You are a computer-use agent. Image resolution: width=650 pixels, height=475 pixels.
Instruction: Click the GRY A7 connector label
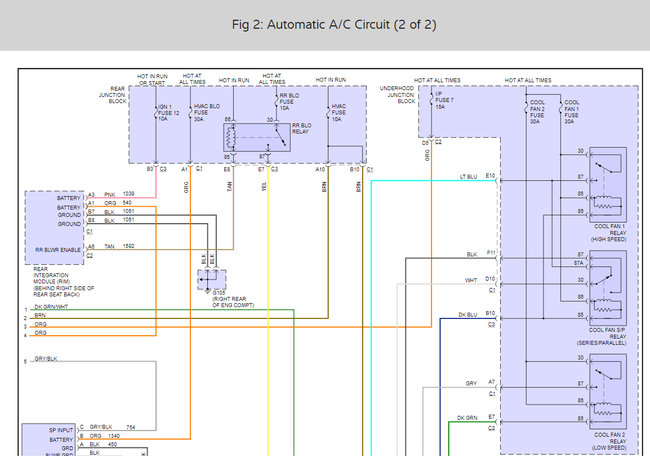coord(480,383)
